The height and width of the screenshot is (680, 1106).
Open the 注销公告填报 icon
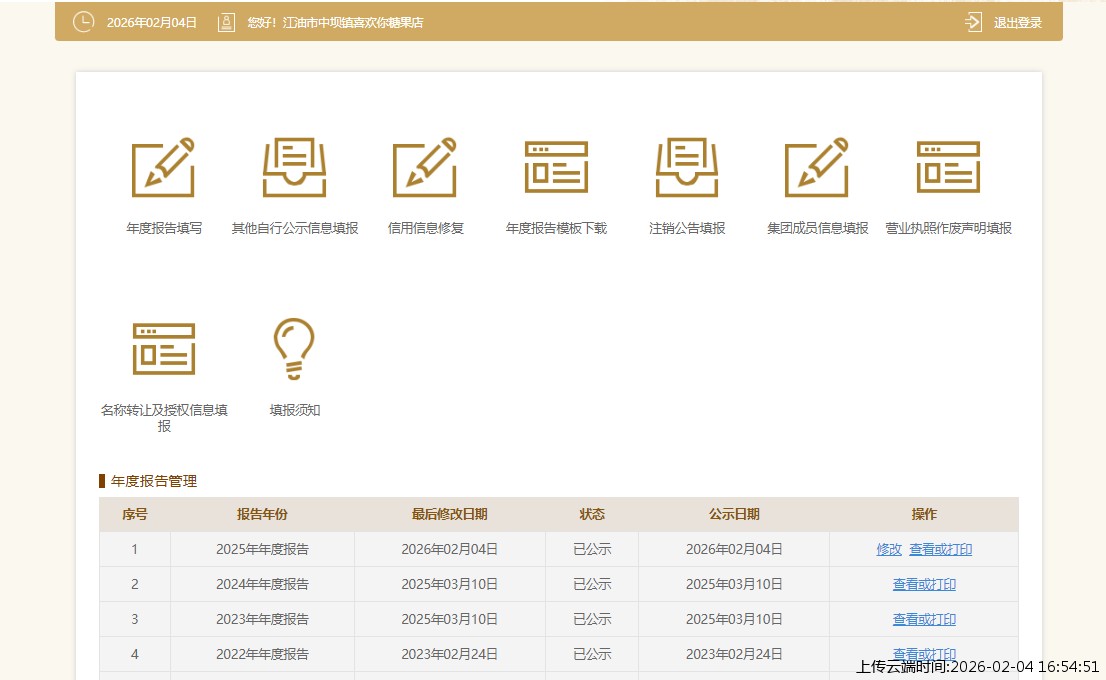[687, 168]
